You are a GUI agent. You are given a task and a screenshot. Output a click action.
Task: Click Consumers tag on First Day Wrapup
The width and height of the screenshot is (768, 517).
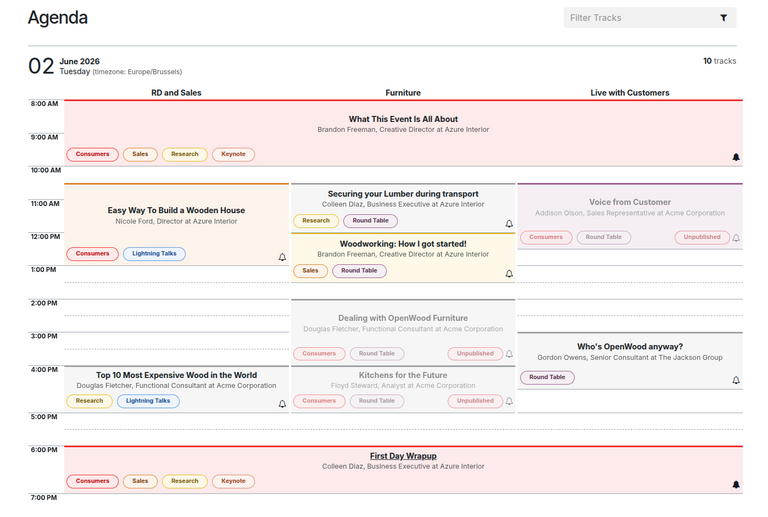click(93, 481)
